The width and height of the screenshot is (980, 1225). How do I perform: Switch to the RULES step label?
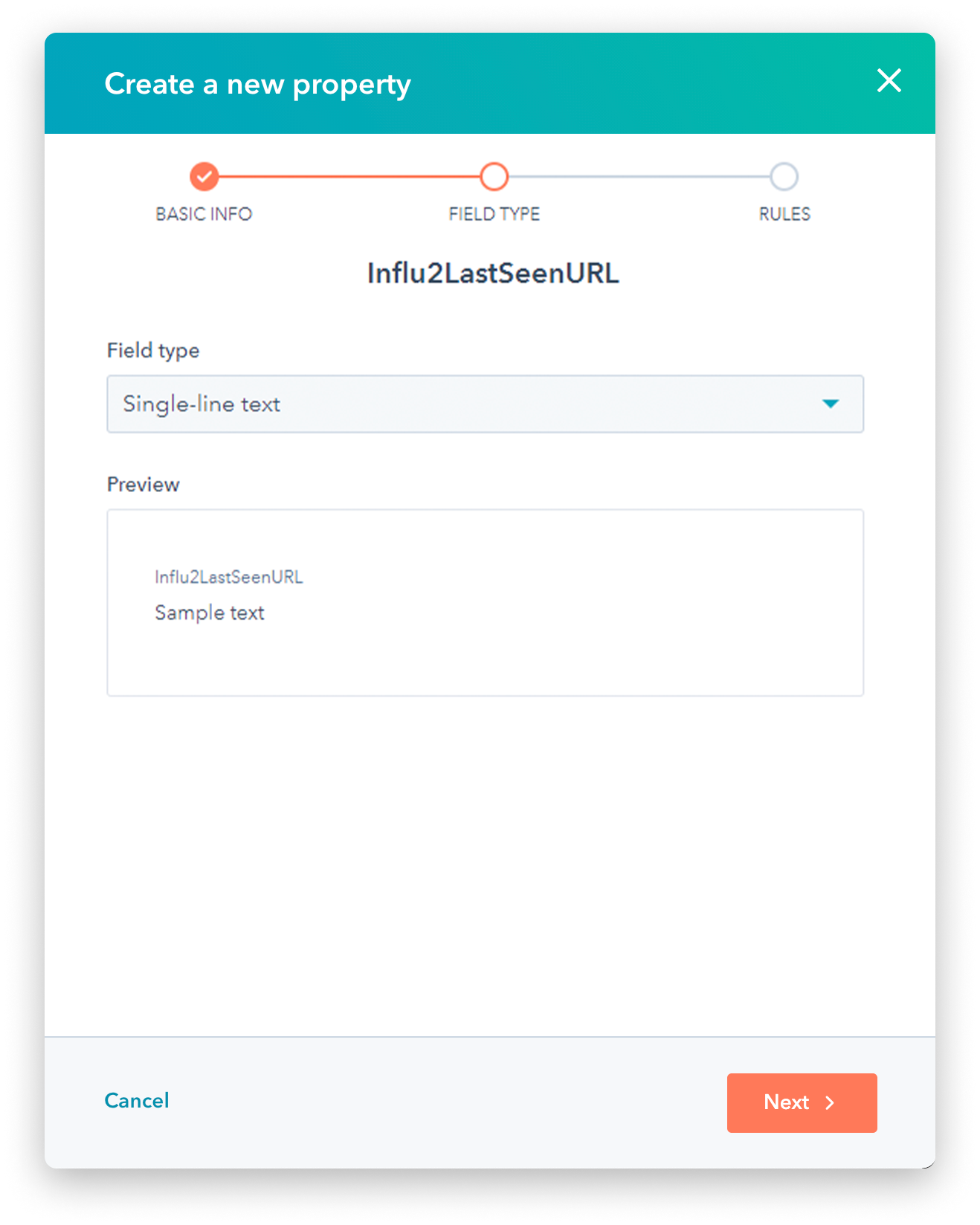point(784,214)
